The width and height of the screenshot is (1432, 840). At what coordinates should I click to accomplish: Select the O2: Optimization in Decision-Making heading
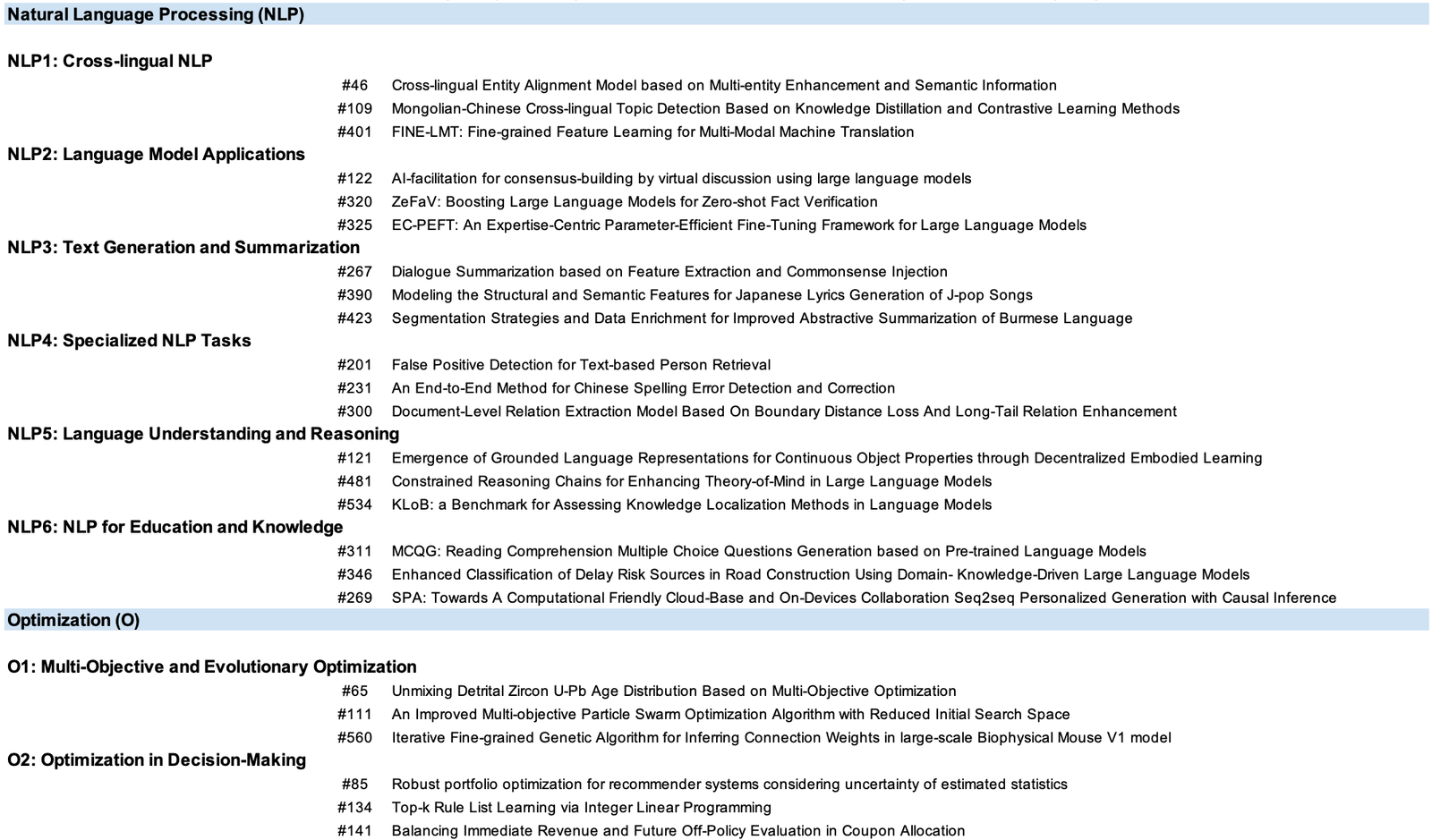157,759
